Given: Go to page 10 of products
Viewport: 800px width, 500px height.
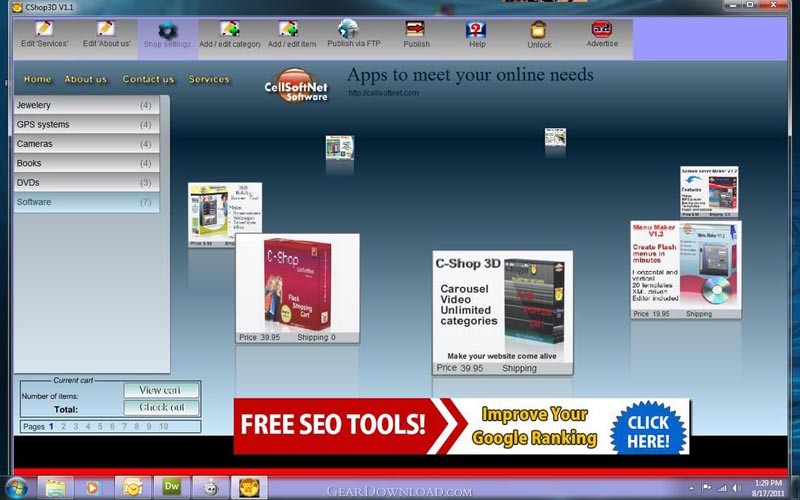Looking at the screenshot, I should pyautogui.click(x=163, y=427).
